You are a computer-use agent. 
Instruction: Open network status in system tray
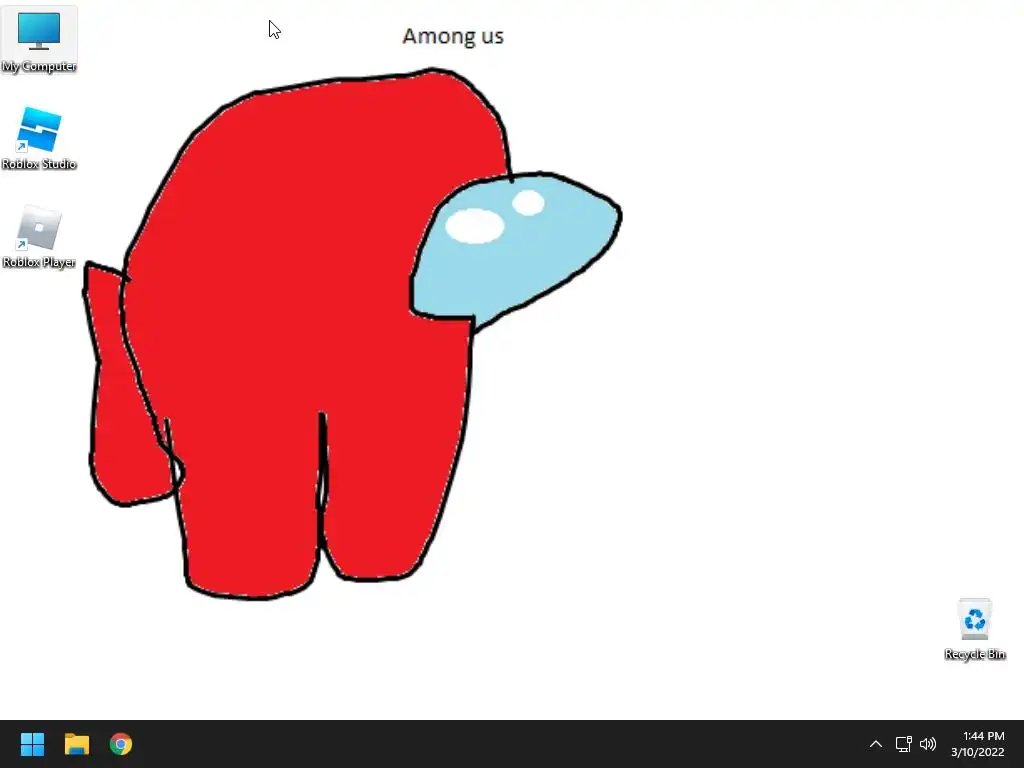click(x=903, y=744)
